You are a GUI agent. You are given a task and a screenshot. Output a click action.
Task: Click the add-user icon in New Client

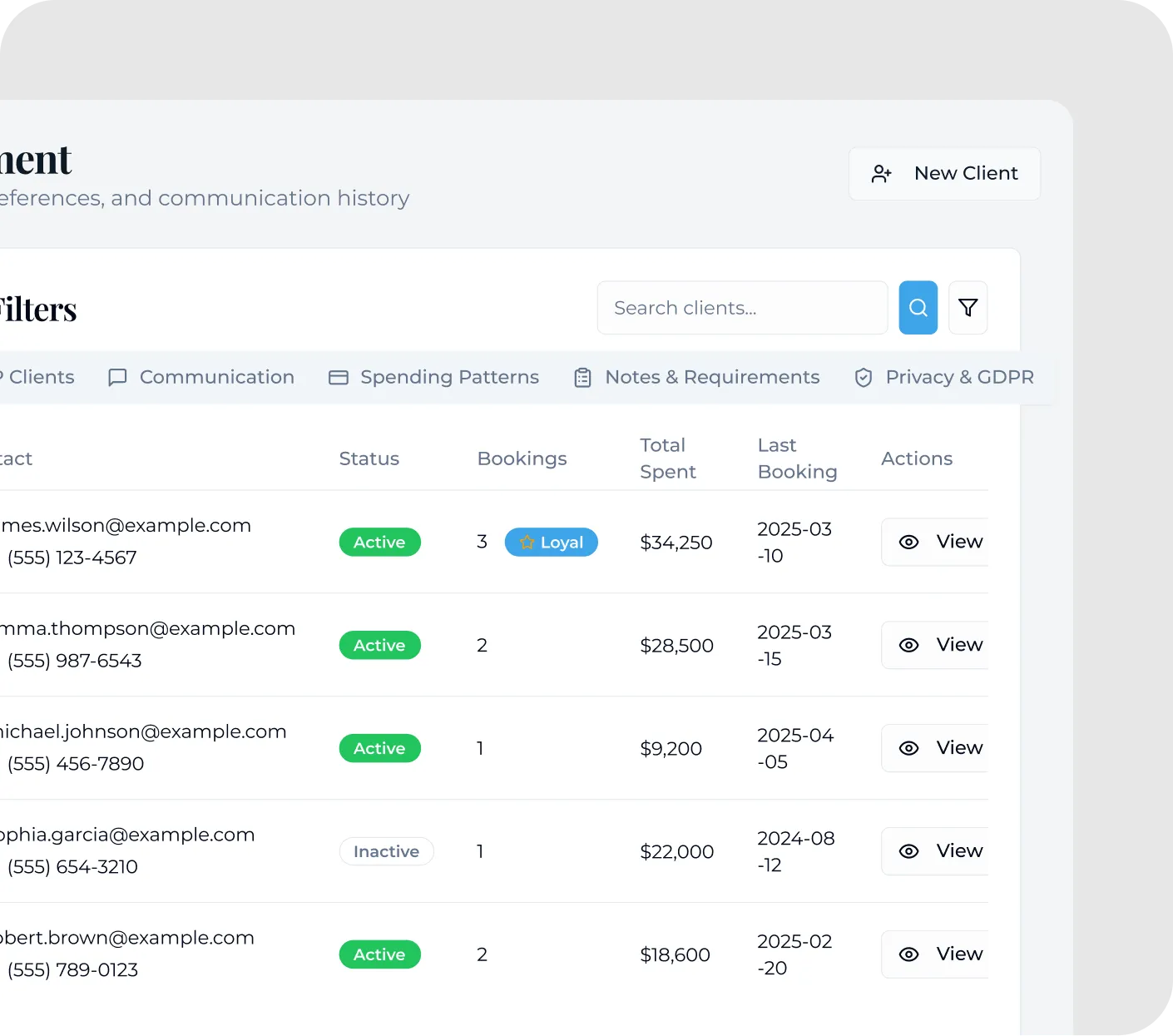coord(882,174)
